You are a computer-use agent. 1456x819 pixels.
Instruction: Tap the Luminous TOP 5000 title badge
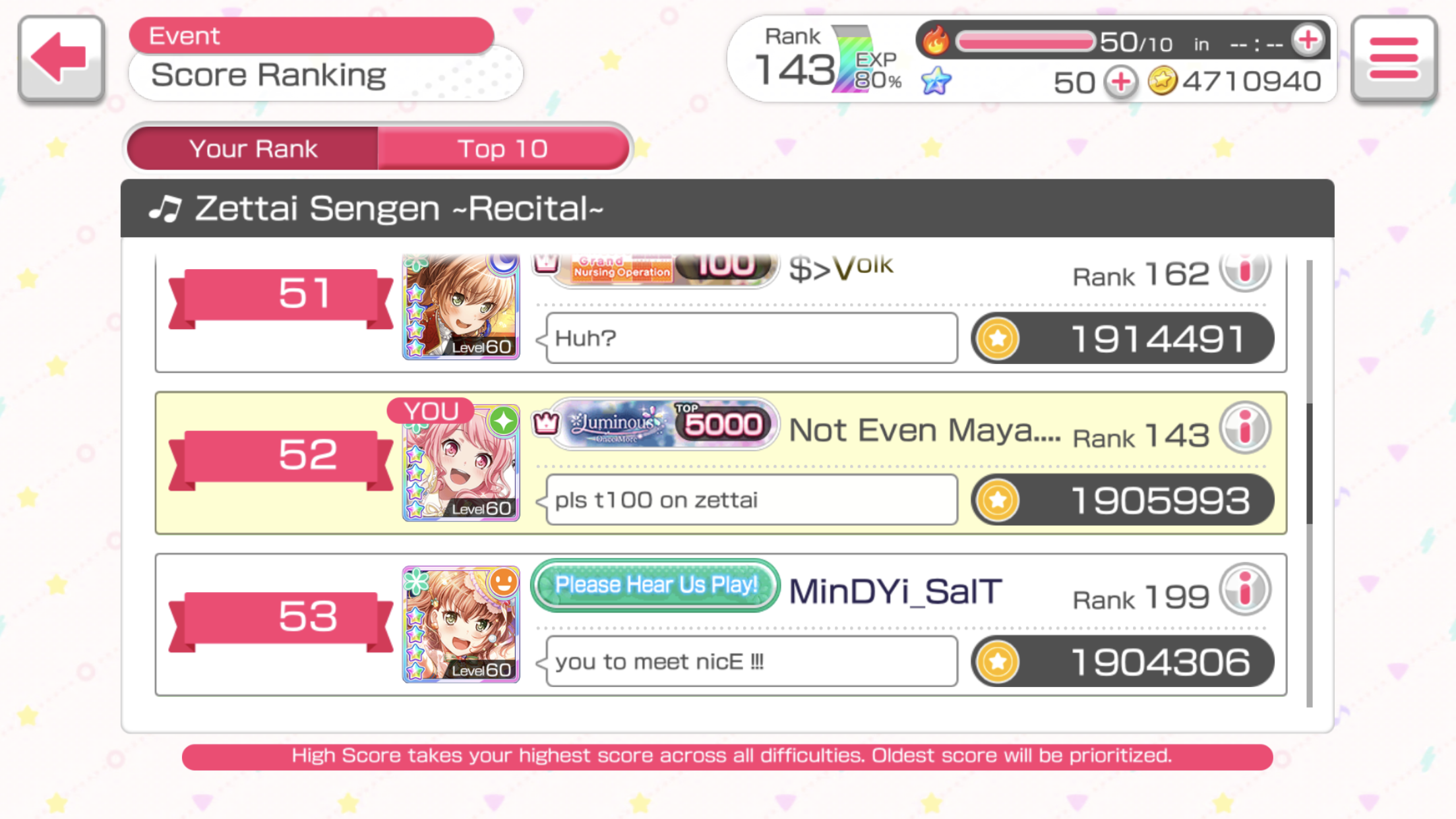663,424
